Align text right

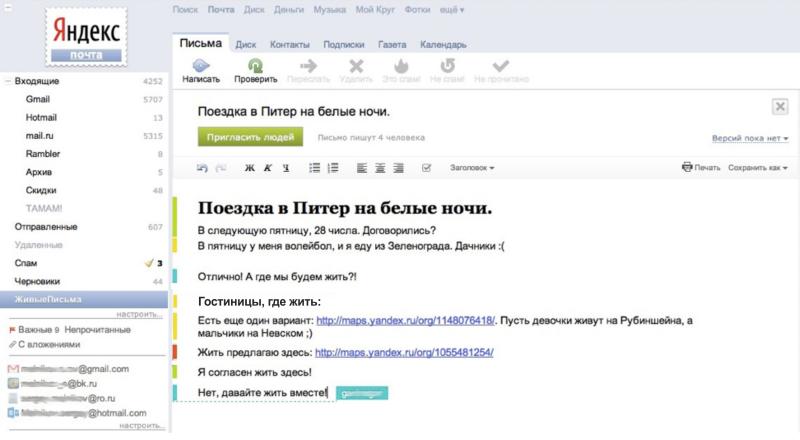[x=398, y=167]
